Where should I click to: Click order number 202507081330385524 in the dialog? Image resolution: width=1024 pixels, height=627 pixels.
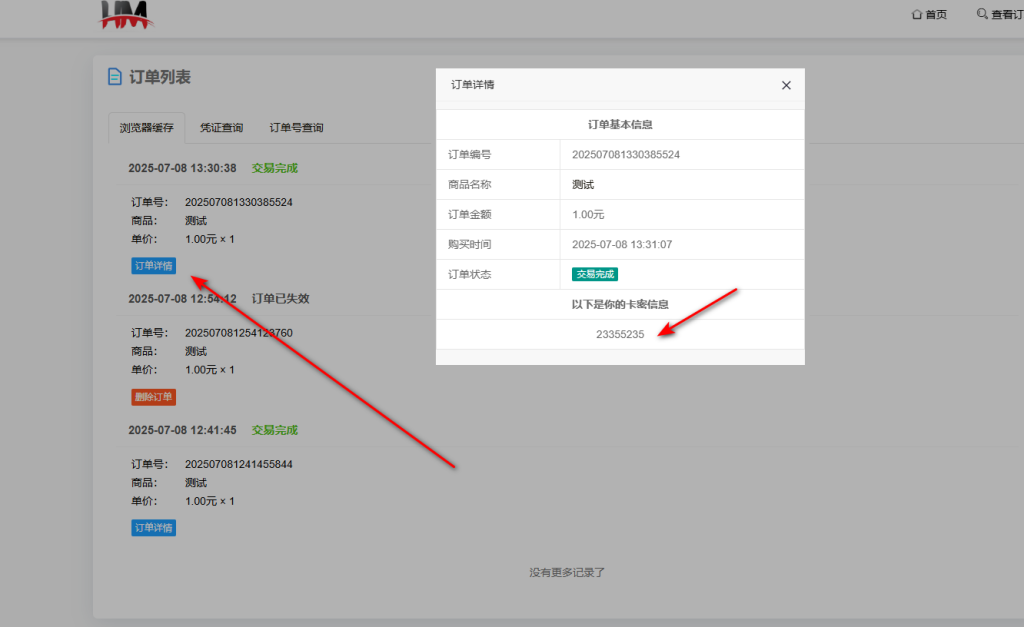click(x=626, y=155)
